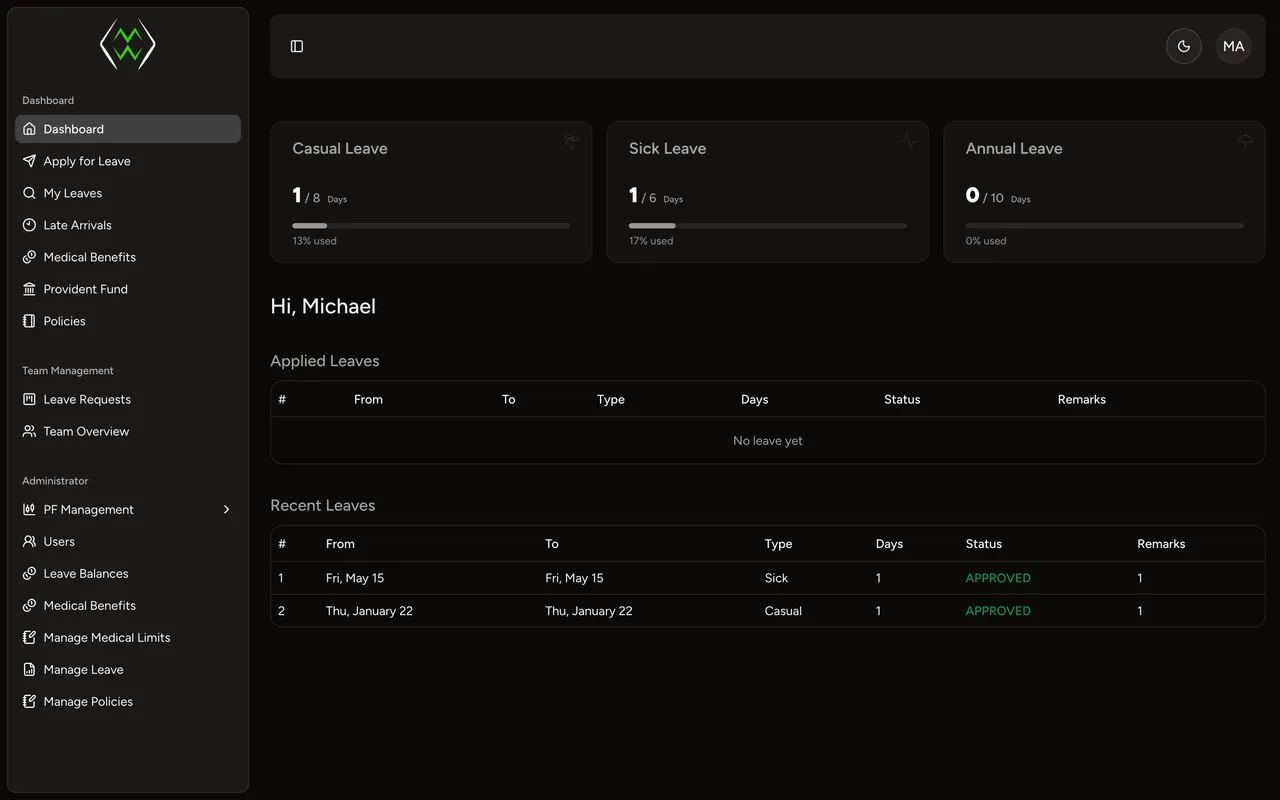1280x800 pixels.
Task: Click the "Applied Leaves" section heading
Action: (x=325, y=361)
